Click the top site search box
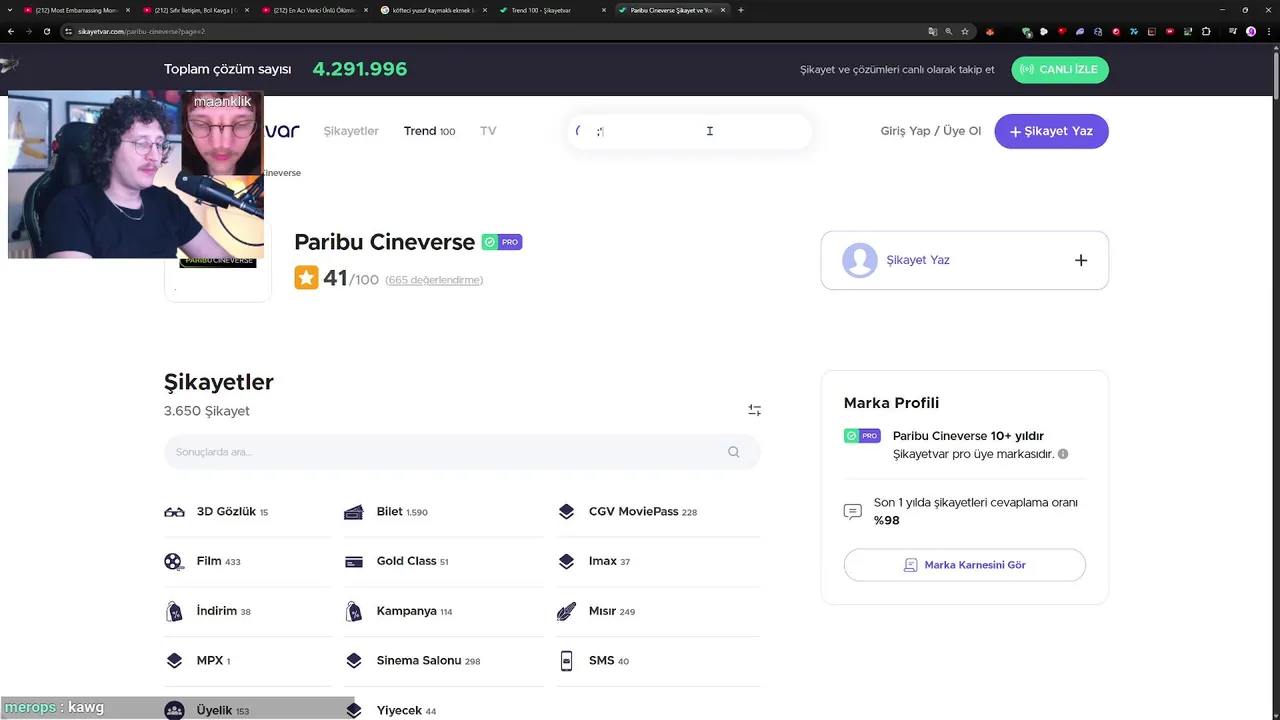 tap(690, 131)
